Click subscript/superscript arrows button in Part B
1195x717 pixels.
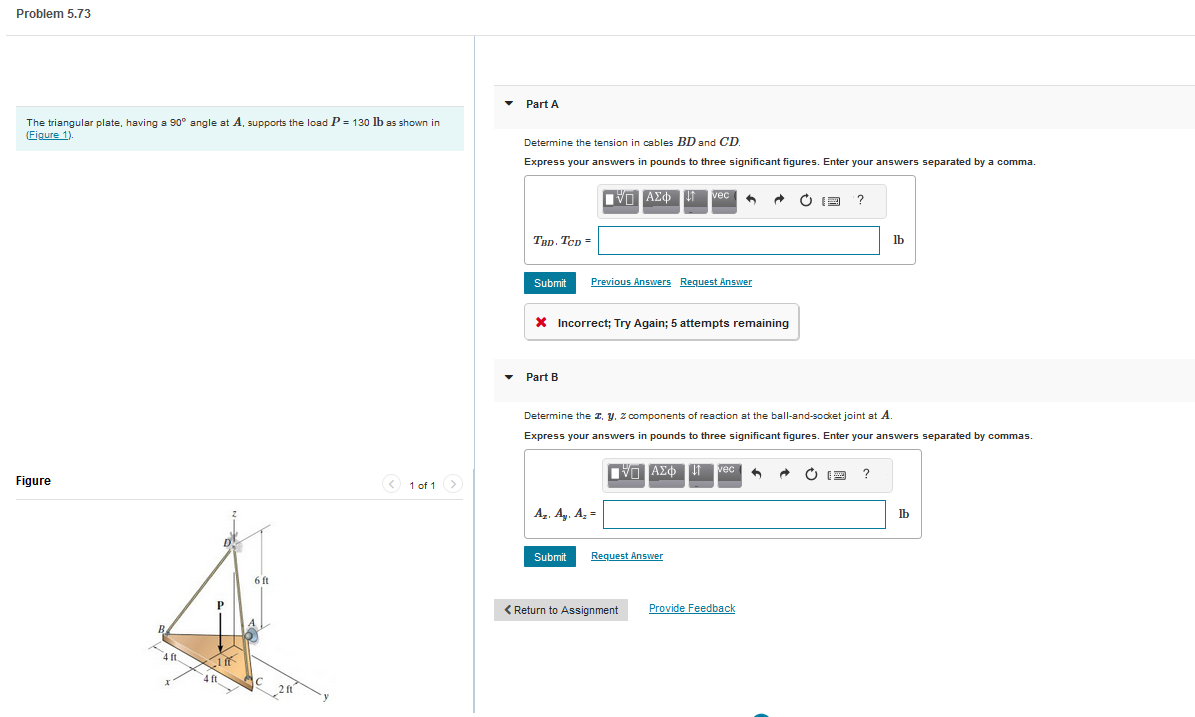click(700, 474)
